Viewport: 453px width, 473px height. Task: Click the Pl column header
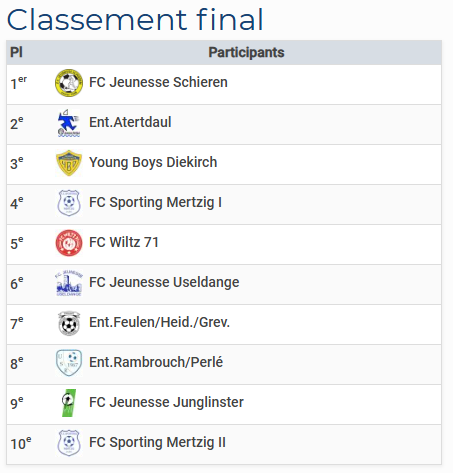click(16, 52)
